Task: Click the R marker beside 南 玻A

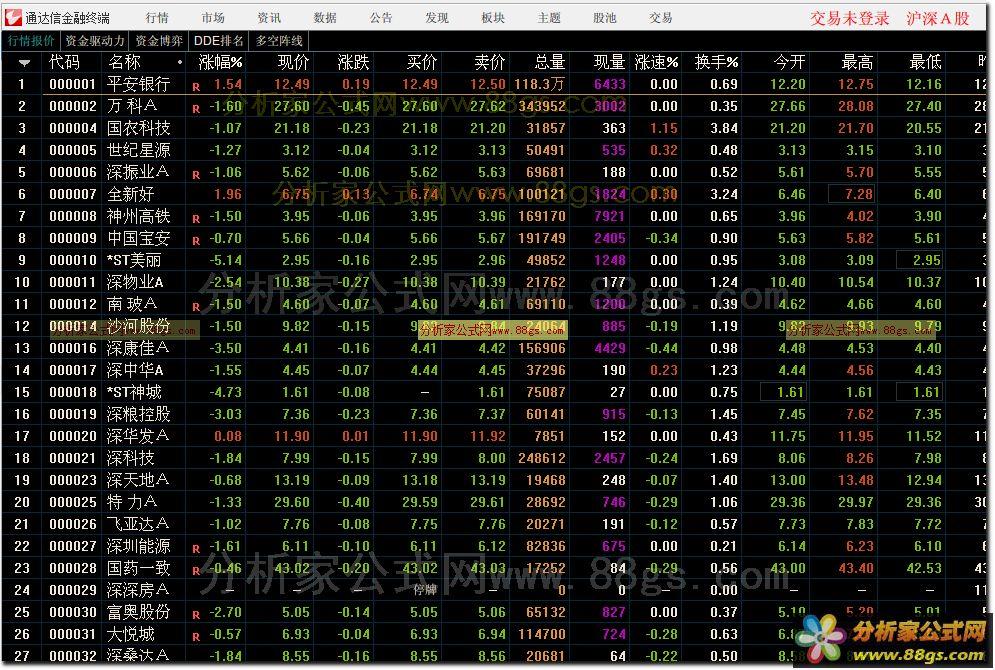Action: click(x=196, y=307)
